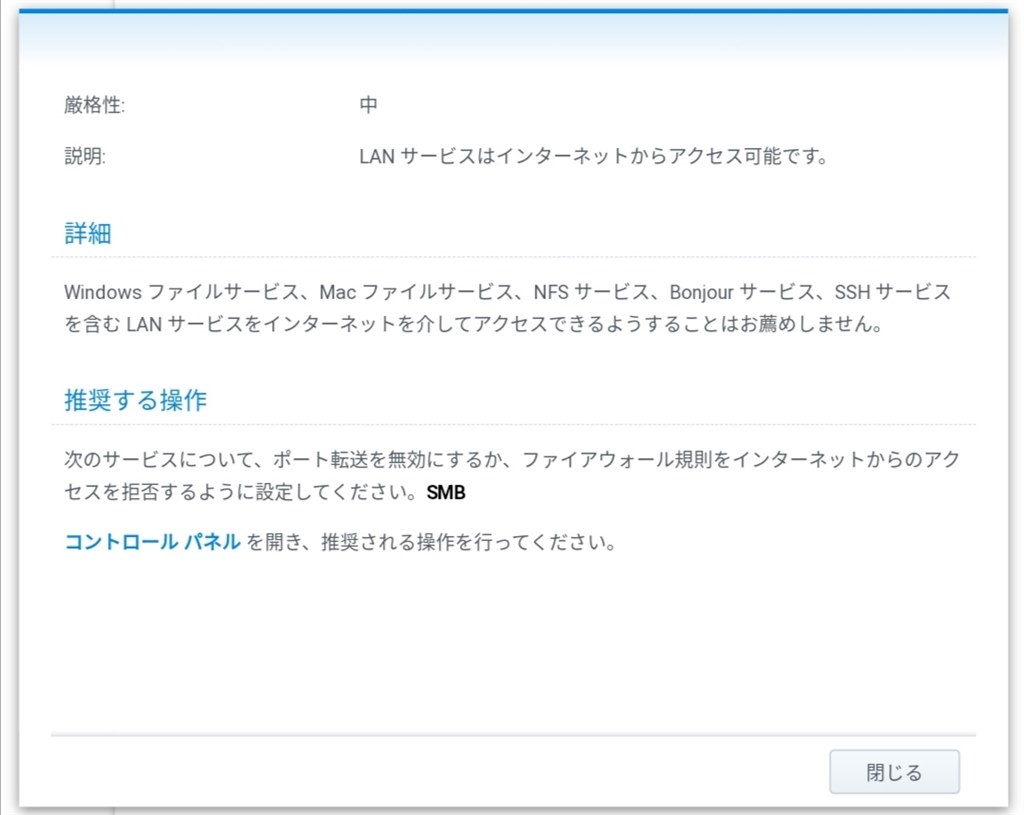The height and width of the screenshot is (815, 1024).
Task: Click the 詳細 section heading
Action: (x=88, y=232)
